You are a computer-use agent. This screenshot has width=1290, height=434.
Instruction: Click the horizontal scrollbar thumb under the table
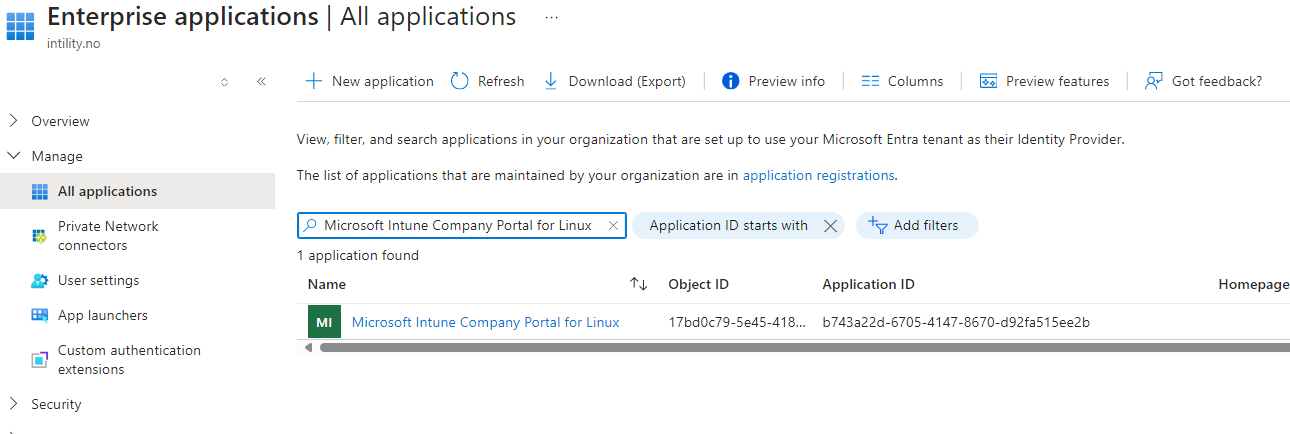click(804, 348)
